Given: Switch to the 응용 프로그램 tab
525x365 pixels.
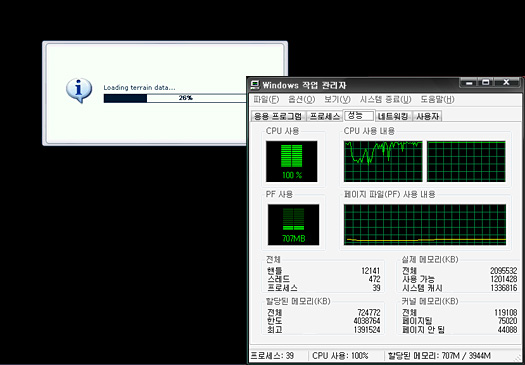Looking at the screenshot, I should coord(278,116).
